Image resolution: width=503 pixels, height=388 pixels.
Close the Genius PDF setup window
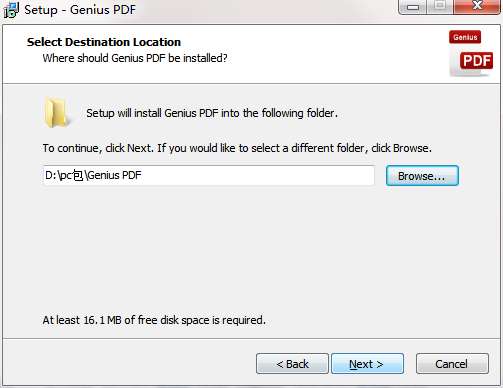click(x=477, y=7)
